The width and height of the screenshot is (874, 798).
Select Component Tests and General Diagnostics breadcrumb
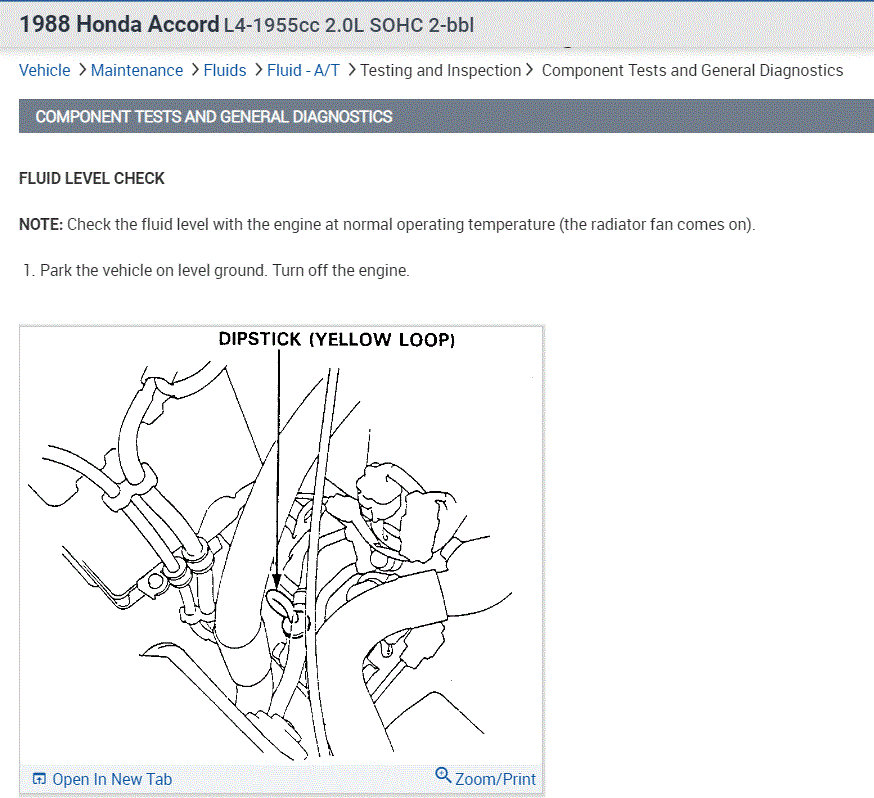click(x=692, y=71)
